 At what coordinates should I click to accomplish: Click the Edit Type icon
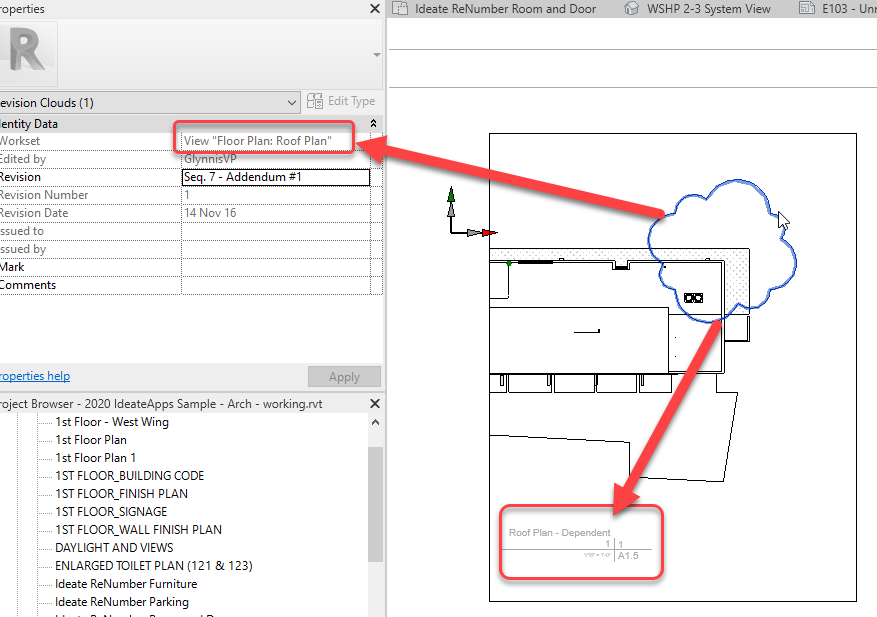[316, 101]
